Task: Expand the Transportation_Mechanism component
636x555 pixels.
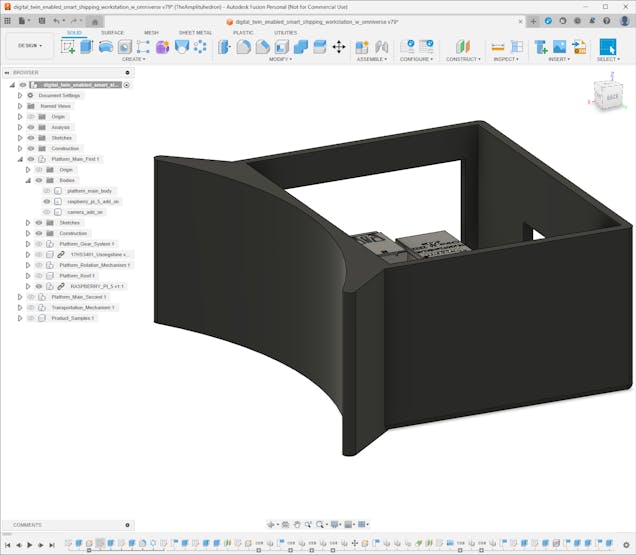Action: coord(19,308)
